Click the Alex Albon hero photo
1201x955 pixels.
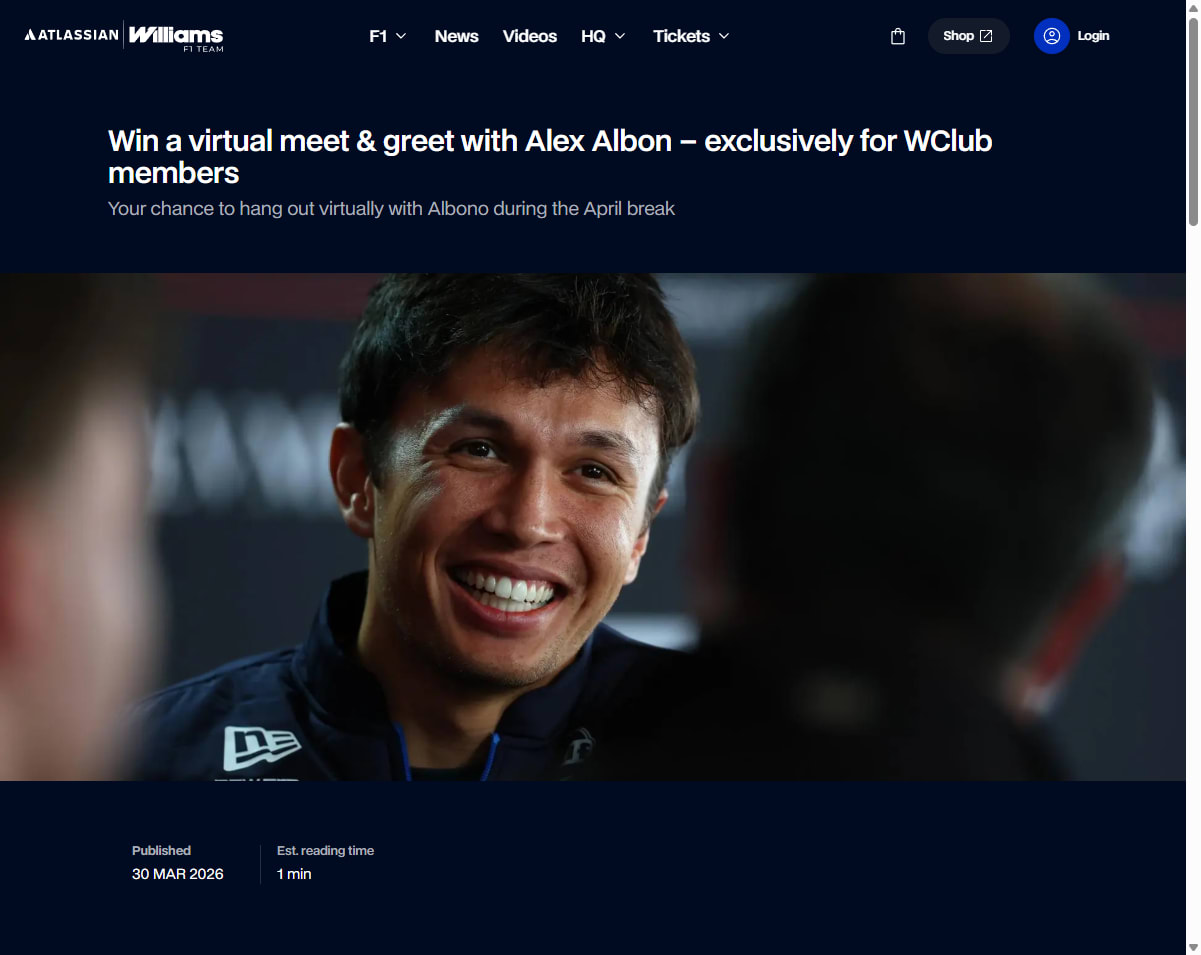(x=593, y=527)
